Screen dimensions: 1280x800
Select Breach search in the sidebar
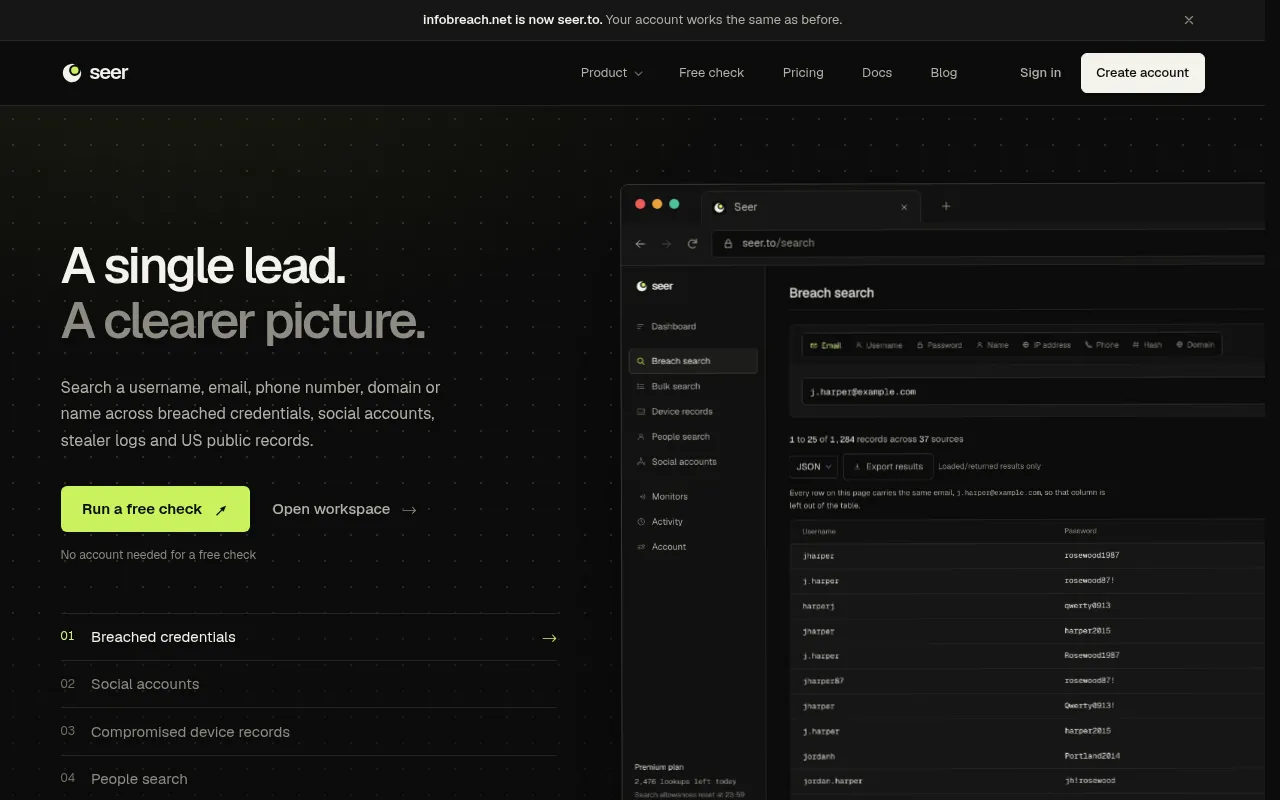692,361
